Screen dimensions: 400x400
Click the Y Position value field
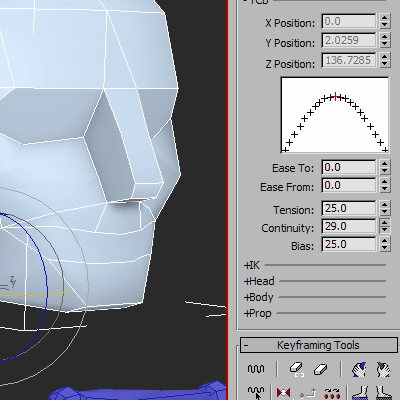(x=349, y=40)
